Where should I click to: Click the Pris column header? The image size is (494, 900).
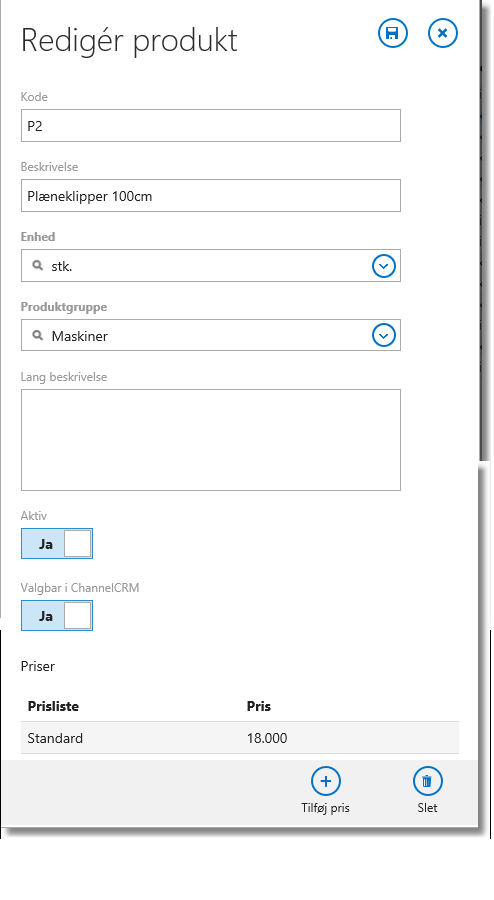[259, 707]
